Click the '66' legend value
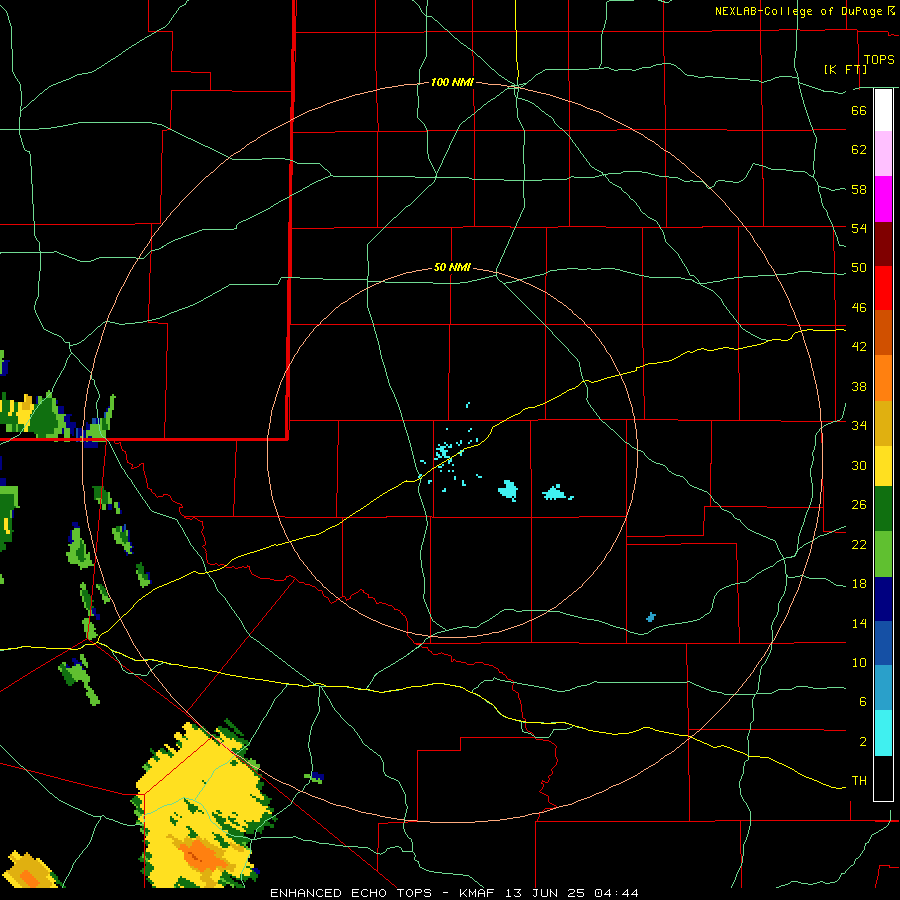 [x=859, y=111]
